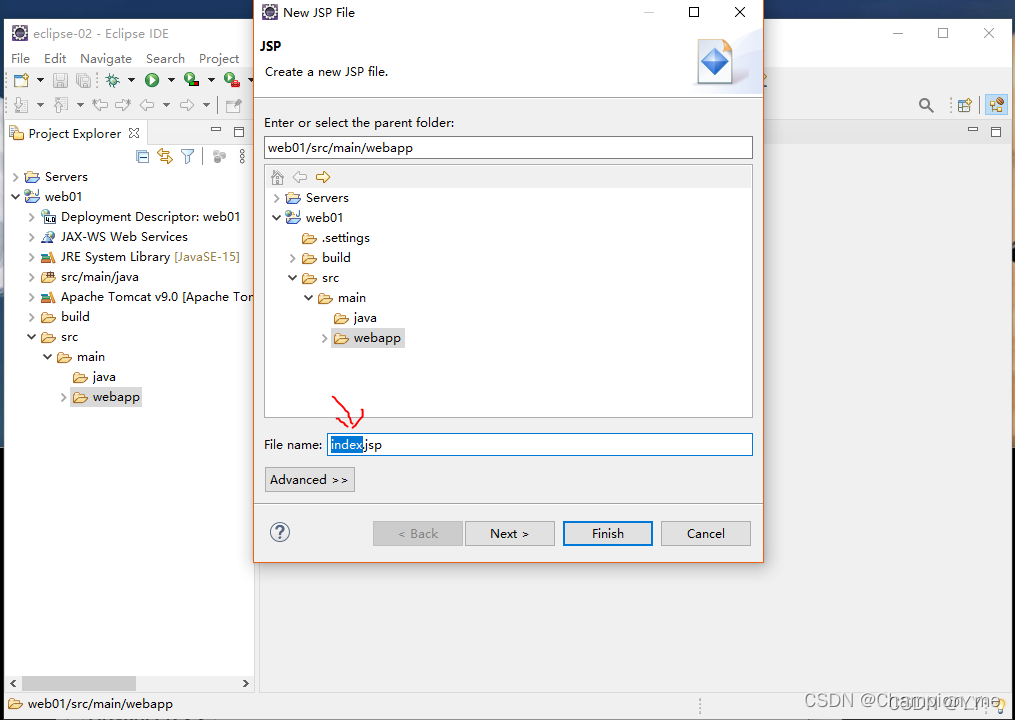
Task: Maximize the Project Explorer view
Action: click(x=239, y=131)
